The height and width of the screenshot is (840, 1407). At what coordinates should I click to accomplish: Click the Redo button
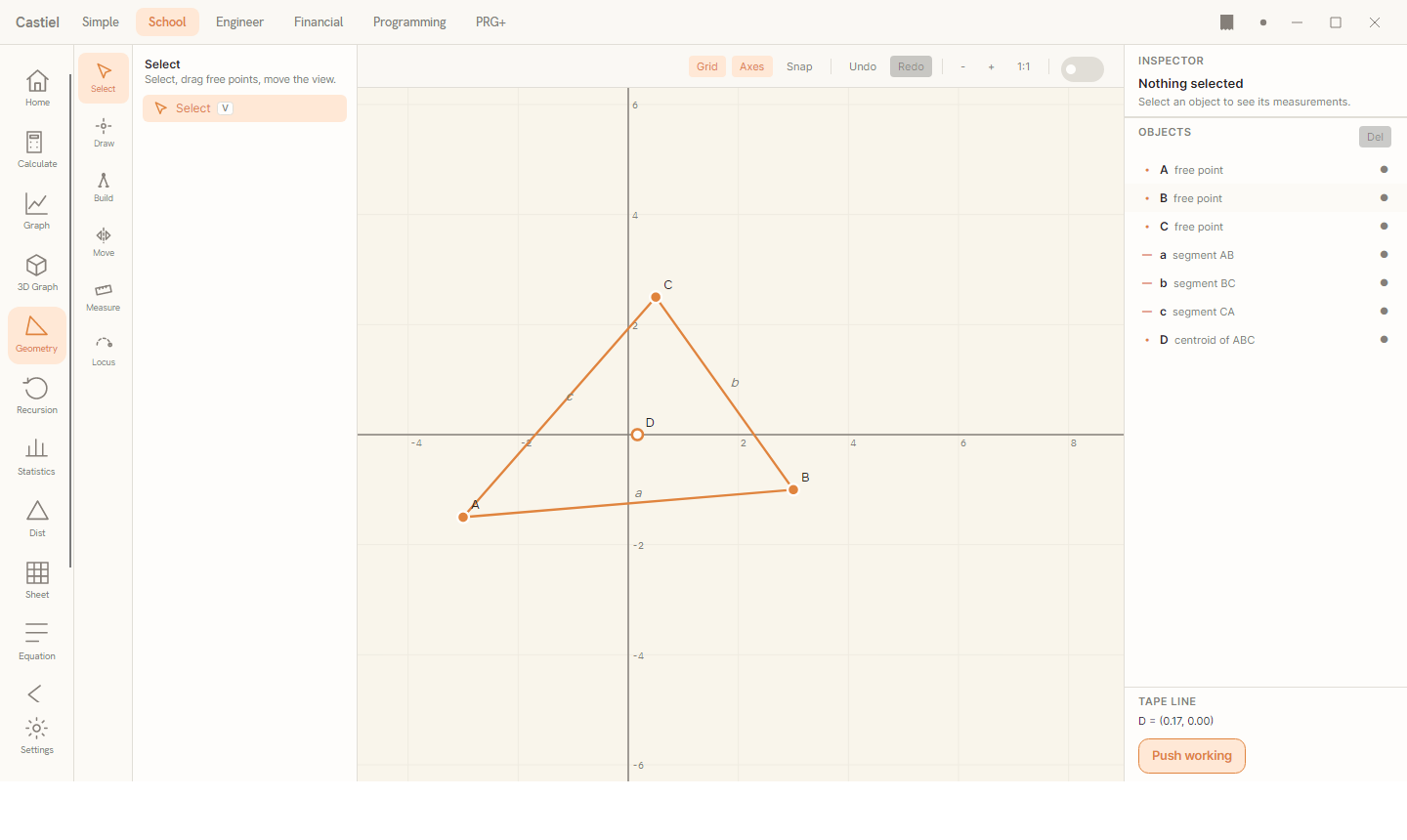[911, 66]
